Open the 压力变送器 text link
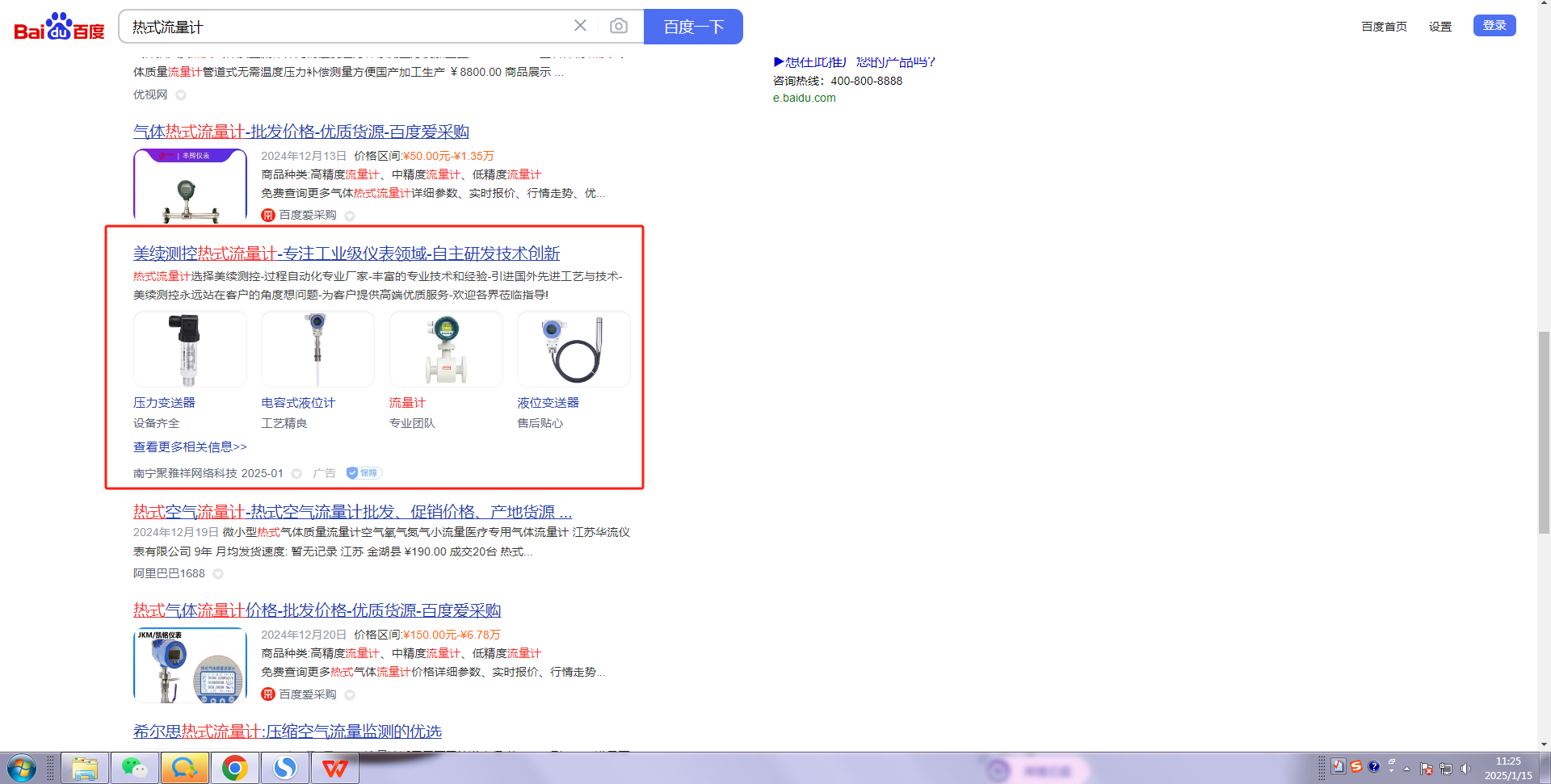 [x=164, y=403]
